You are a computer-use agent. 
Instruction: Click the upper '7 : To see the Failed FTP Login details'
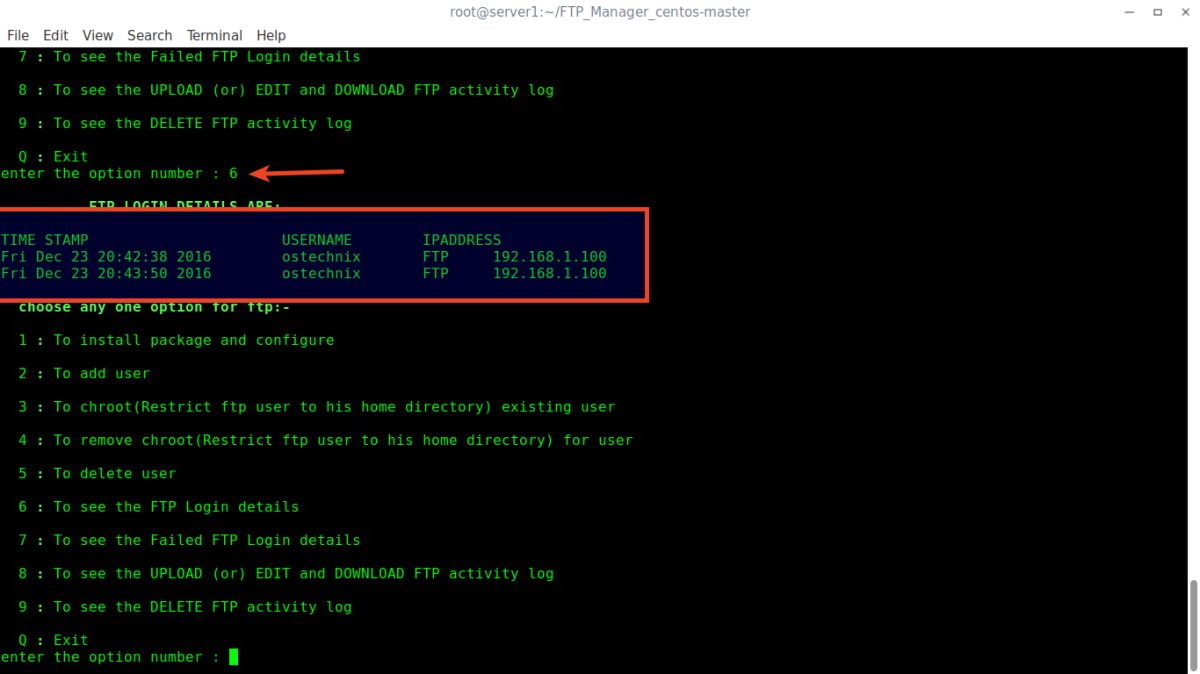(x=189, y=57)
